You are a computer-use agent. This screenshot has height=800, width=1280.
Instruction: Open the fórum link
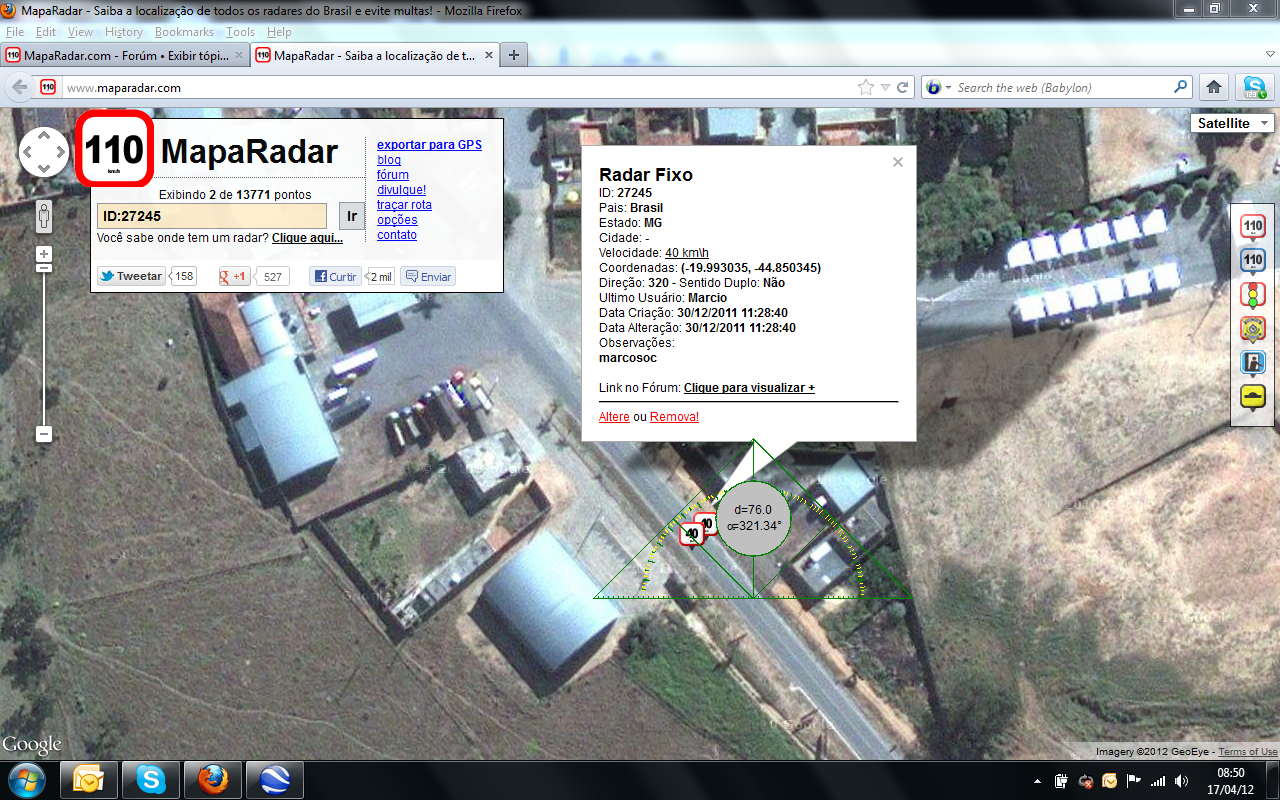coord(393,175)
